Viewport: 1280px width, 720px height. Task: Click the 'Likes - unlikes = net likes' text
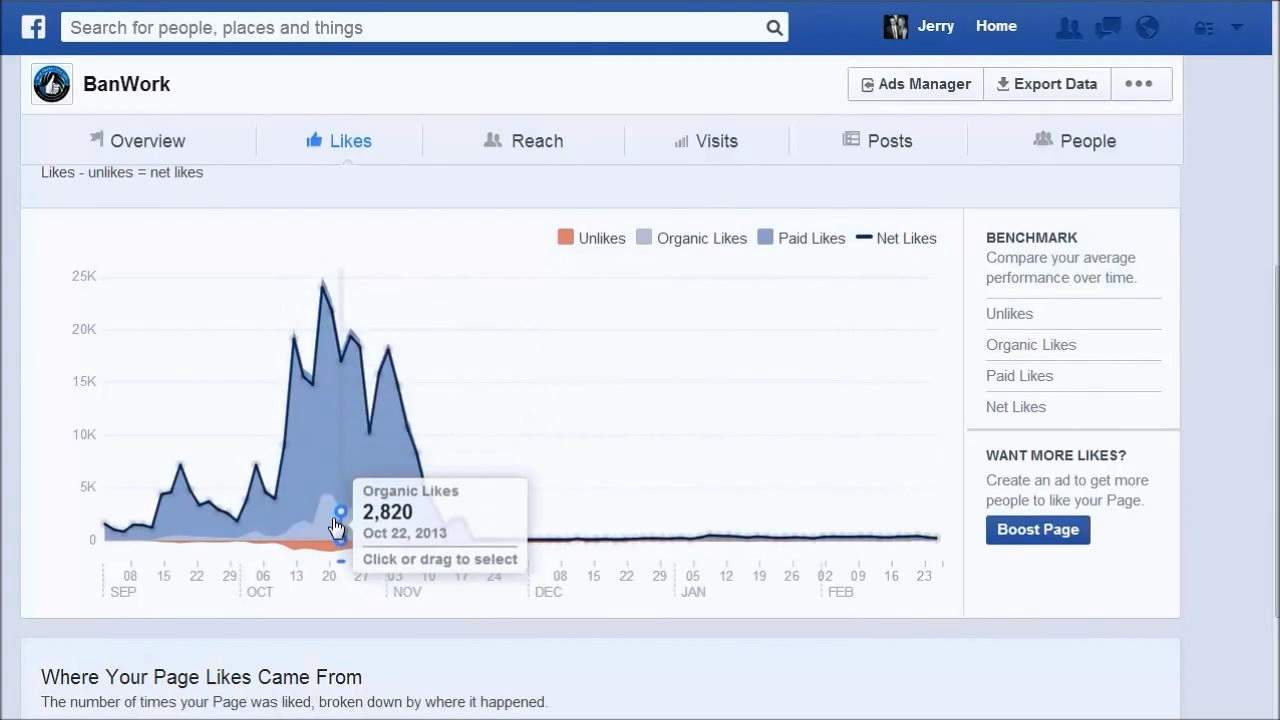(122, 172)
